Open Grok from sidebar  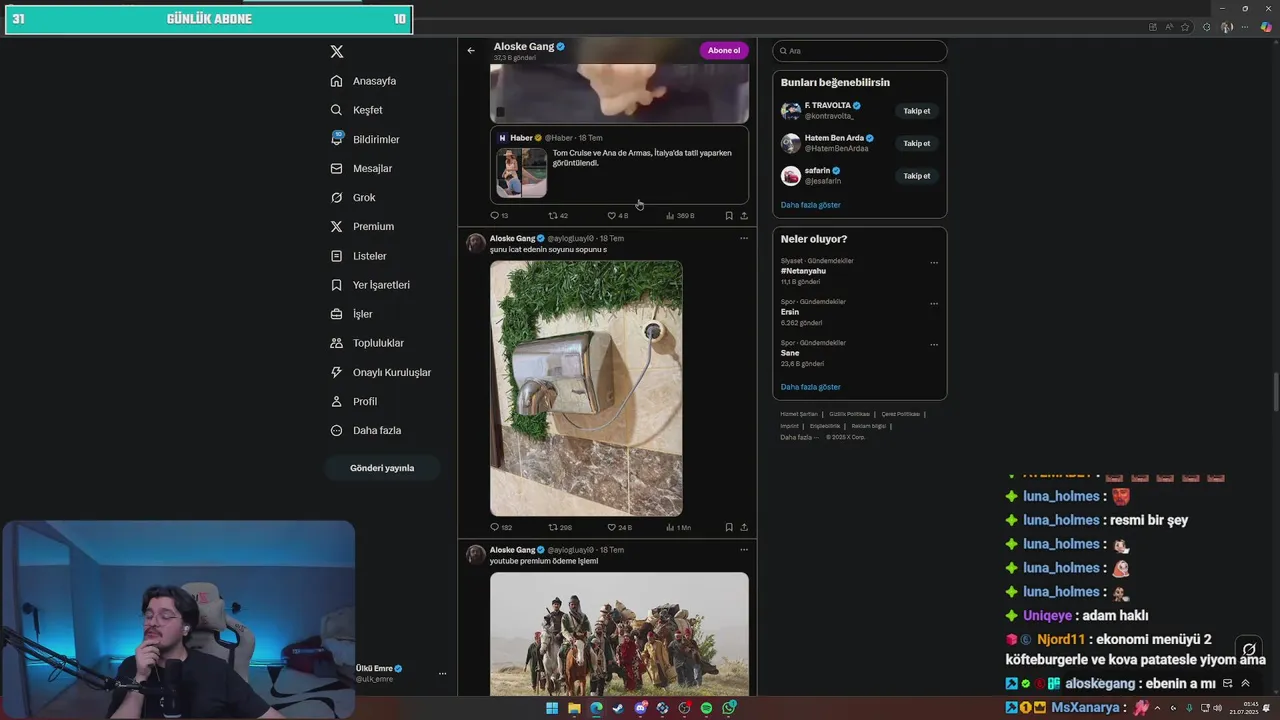(x=354, y=197)
